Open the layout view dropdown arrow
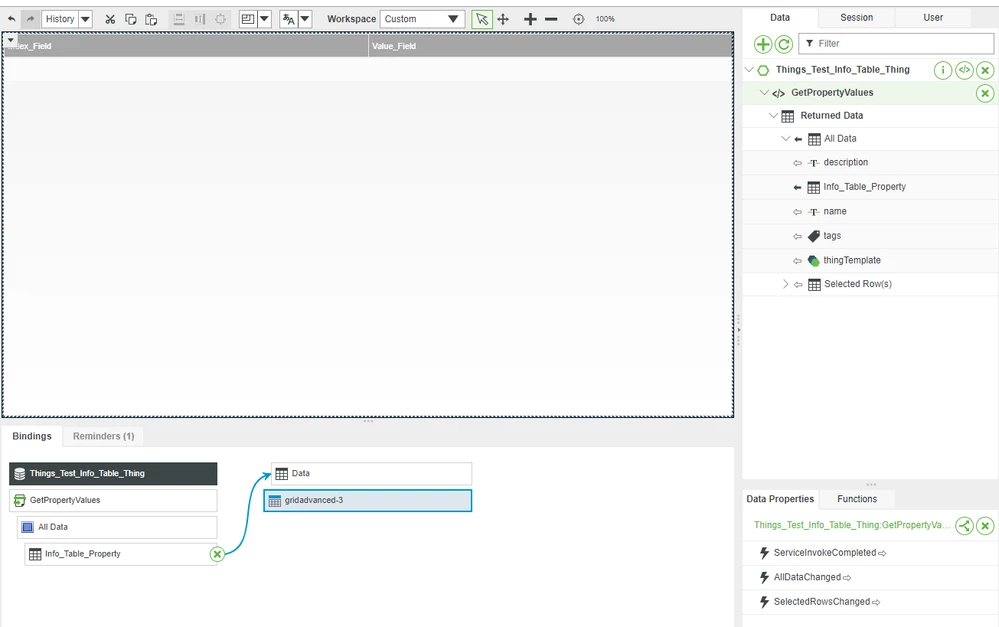The image size is (999, 627). point(264,19)
